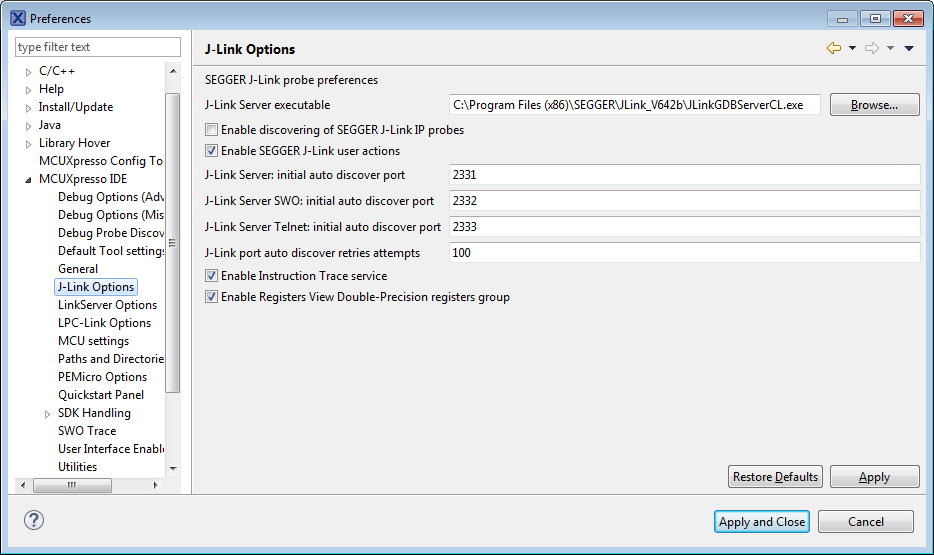Toggle Enable Instruction Trace service checkbox
This screenshot has height=555, width=934.
point(211,275)
